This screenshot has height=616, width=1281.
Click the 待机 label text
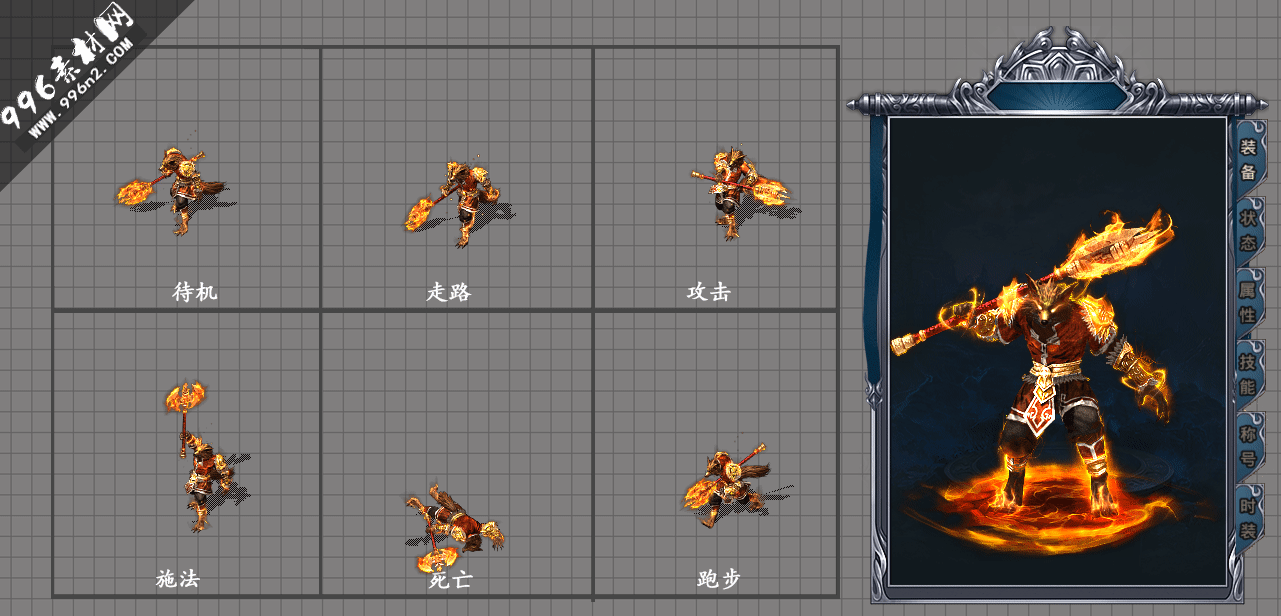pos(195,292)
